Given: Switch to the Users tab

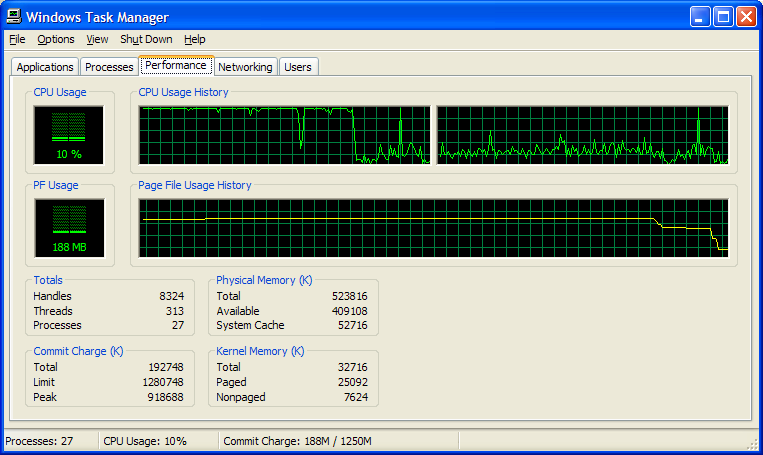Looking at the screenshot, I should (298, 67).
